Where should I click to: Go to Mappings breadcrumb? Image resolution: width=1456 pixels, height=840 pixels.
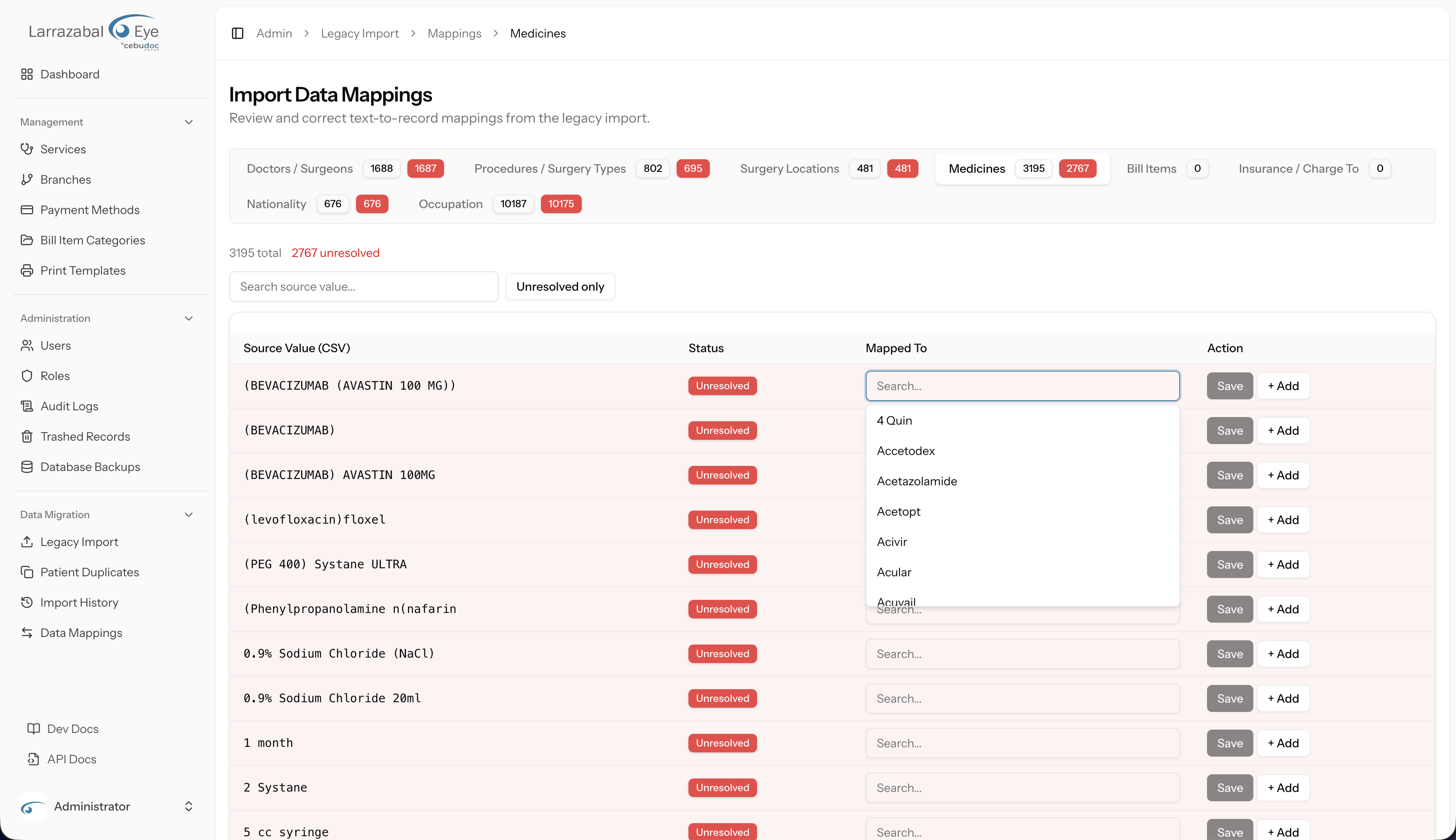(x=454, y=33)
